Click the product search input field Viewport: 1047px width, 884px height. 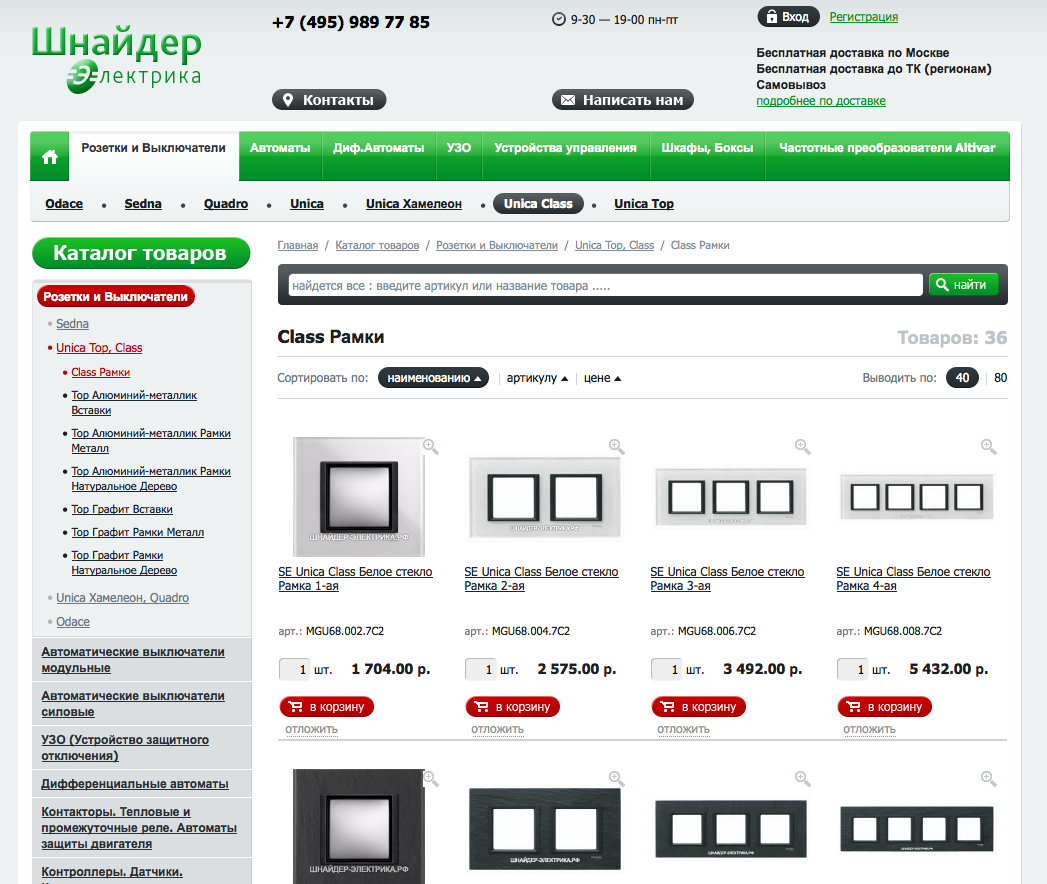tap(605, 285)
